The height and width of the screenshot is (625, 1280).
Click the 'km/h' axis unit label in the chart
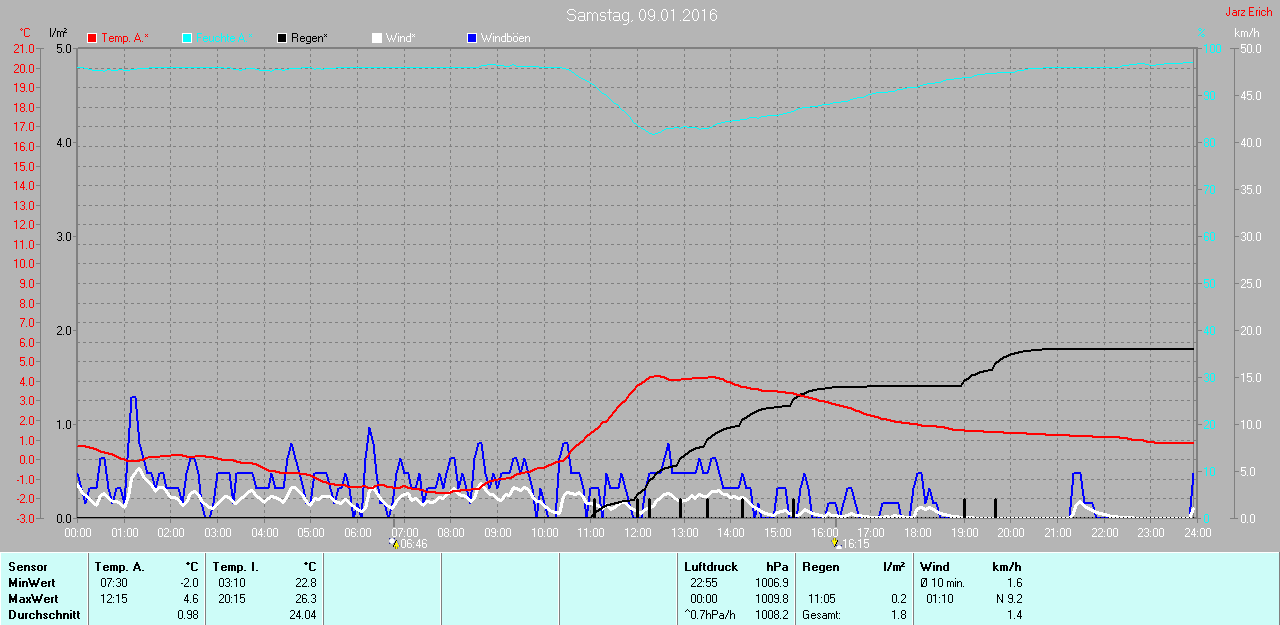pyautogui.click(x=1247, y=33)
